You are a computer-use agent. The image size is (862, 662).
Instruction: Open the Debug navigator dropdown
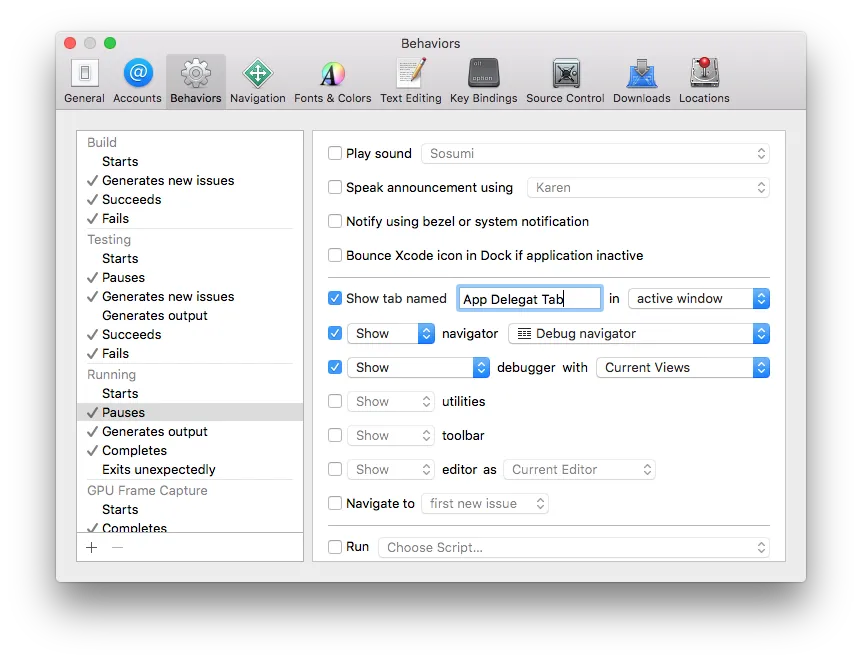[639, 333]
